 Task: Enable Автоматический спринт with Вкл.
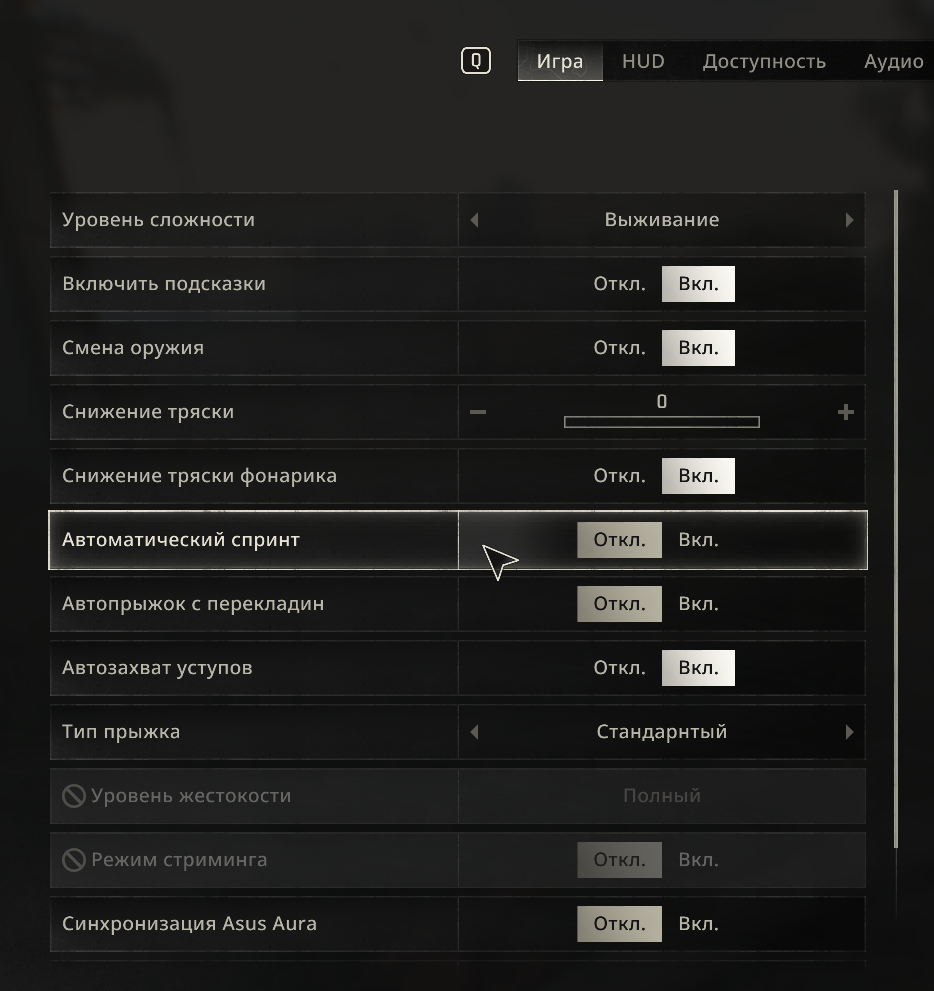pos(698,540)
